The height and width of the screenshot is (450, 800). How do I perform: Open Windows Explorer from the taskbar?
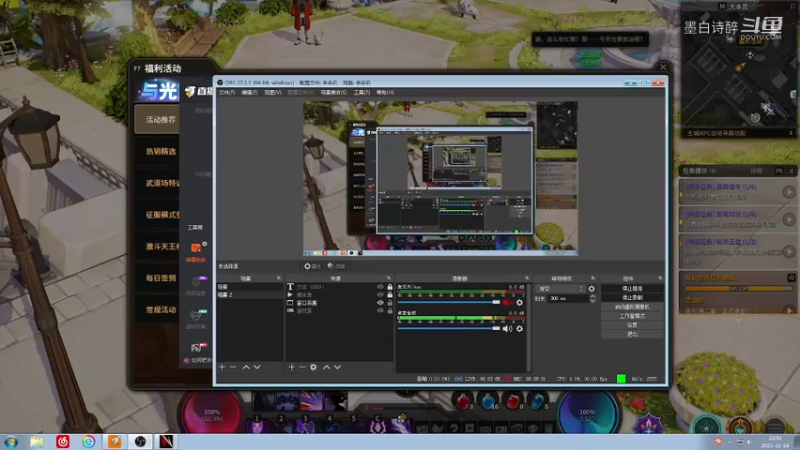point(37,441)
